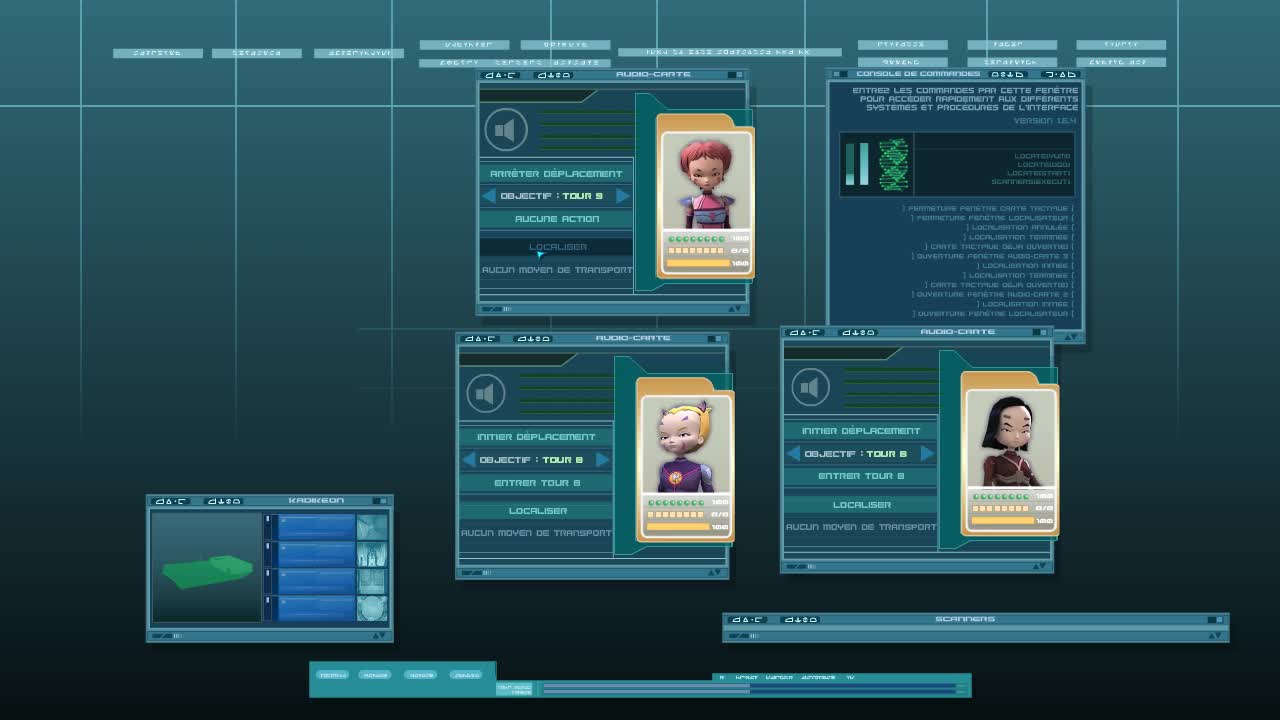Select first blue entry in Kadikeon list
Viewport: 1280px width, 720px height.
316,526
